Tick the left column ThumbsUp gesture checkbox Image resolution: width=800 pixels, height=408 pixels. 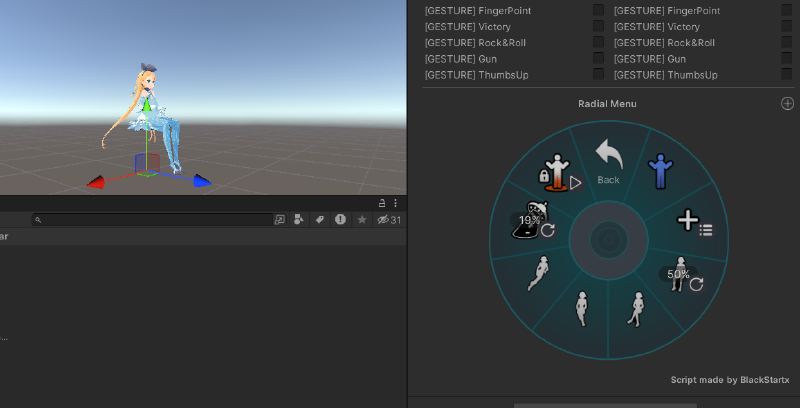coord(598,74)
